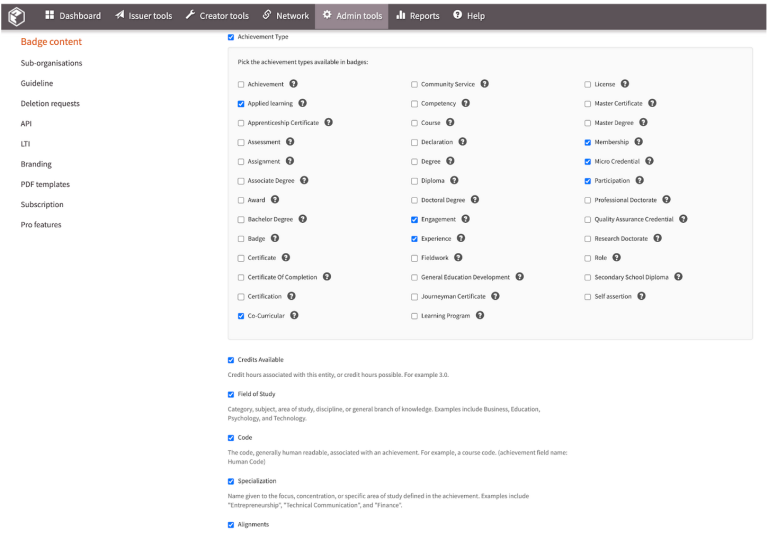Enable the Achievement checkbox
The image size is (768, 540).
tap(241, 84)
